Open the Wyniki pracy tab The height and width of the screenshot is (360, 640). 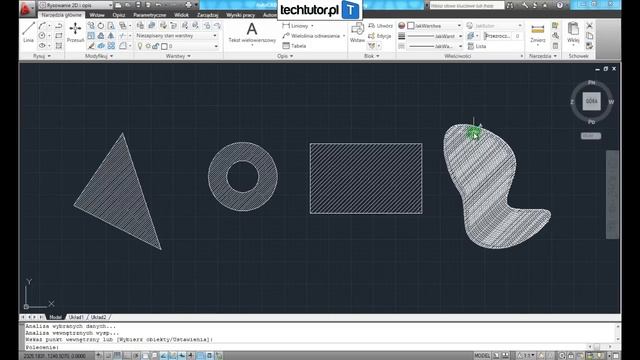pos(240,15)
